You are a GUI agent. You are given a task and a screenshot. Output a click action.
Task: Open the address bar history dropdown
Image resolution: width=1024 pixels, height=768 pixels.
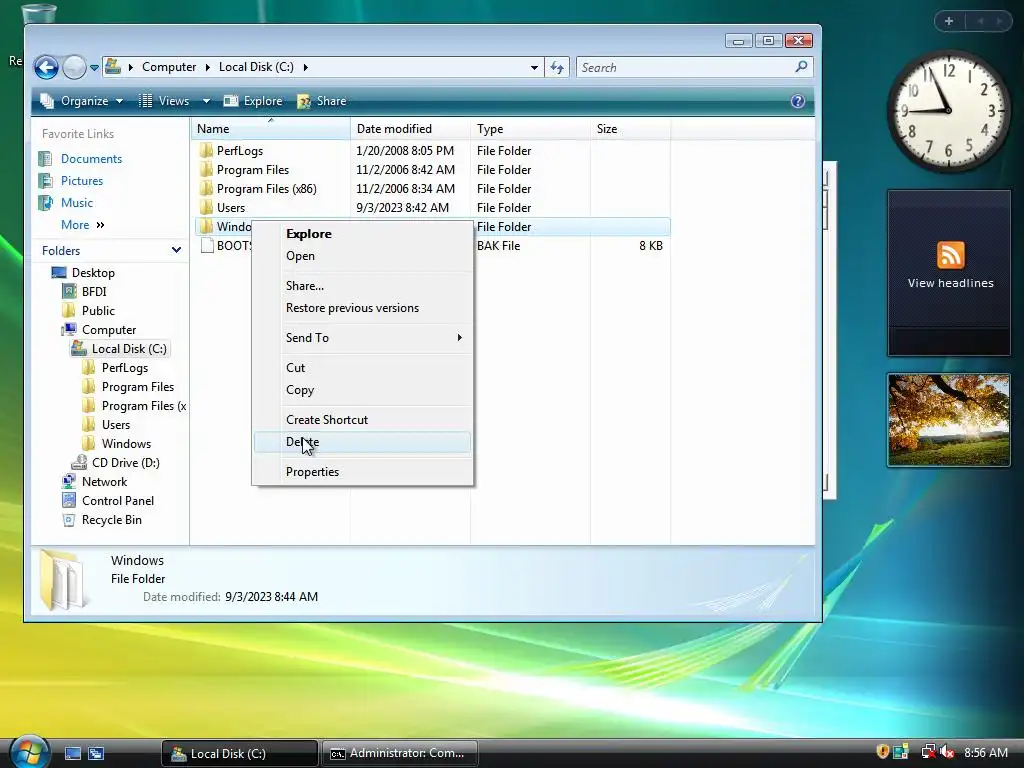point(534,67)
